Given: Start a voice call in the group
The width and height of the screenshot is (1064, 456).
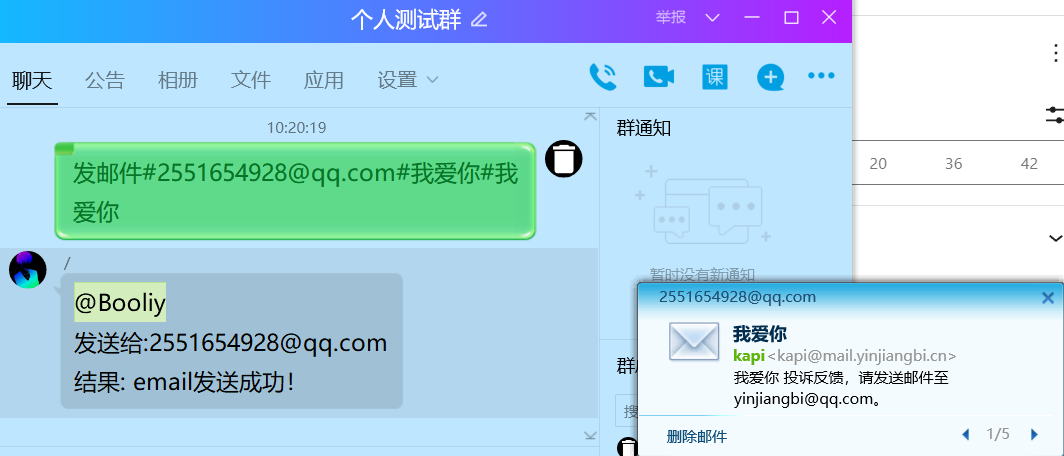Looking at the screenshot, I should [603, 77].
